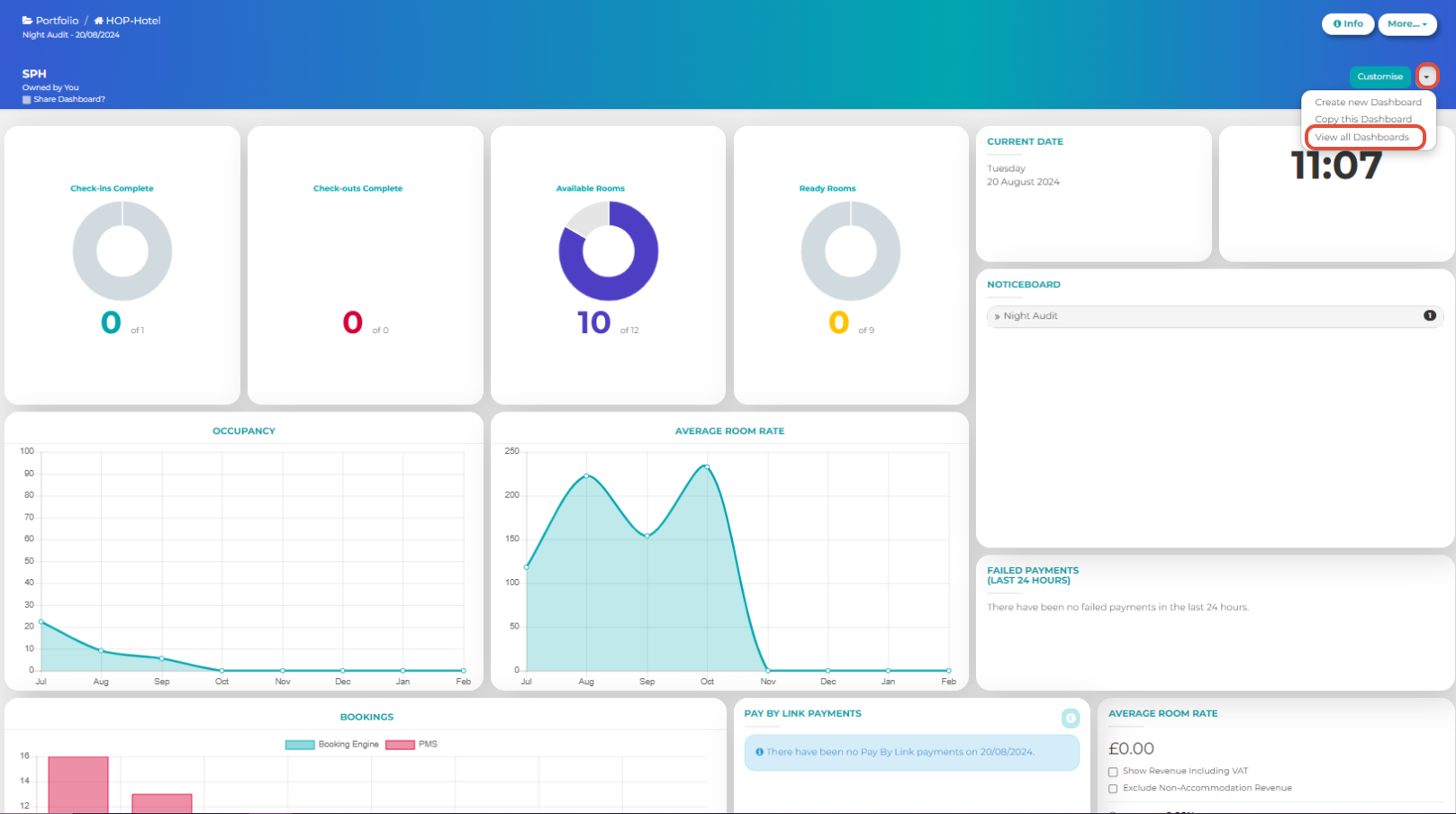Select Create new Dashboard menu entry
Viewport: 1456px width, 814px height.
pos(1368,102)
